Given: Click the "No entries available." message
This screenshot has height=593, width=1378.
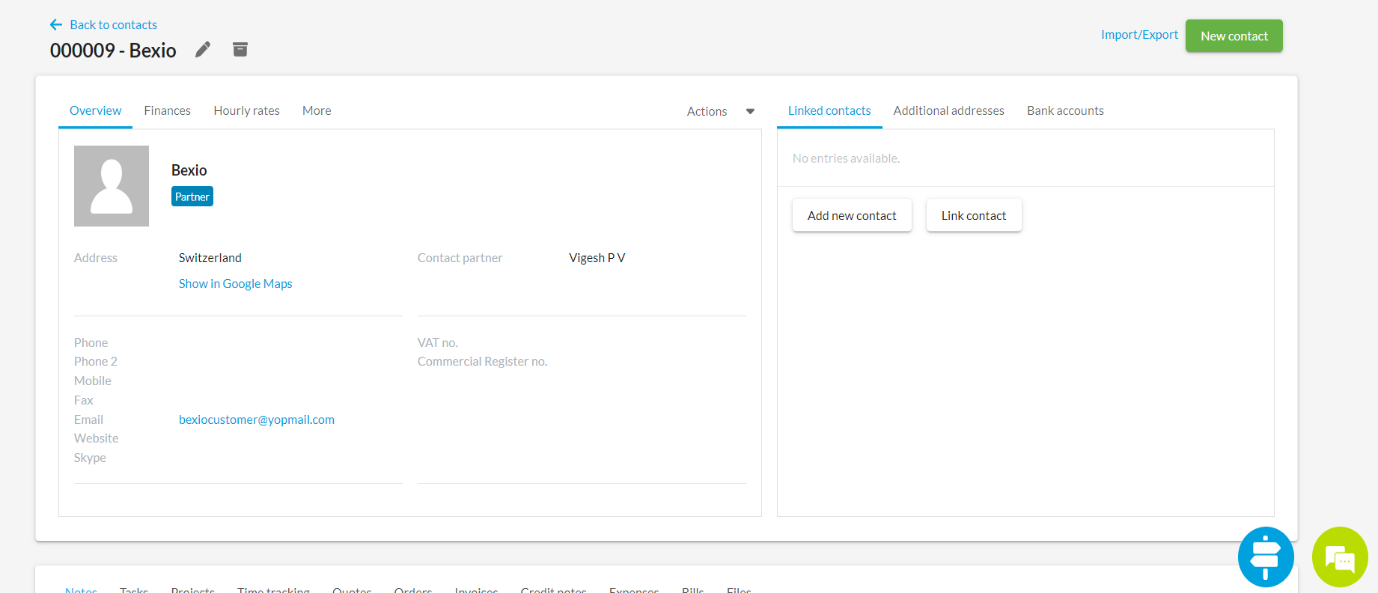Looking at the screenshot, I should 846,158.
